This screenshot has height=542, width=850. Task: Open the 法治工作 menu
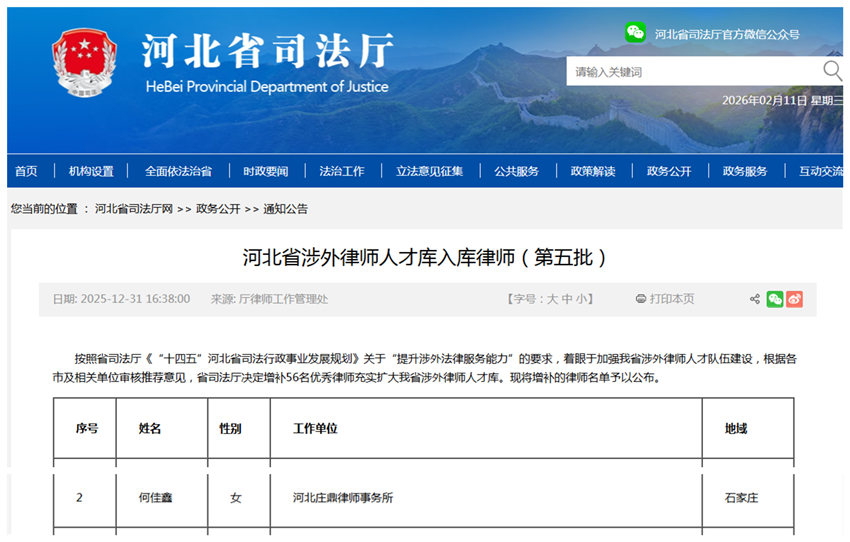tap(342, 171)
